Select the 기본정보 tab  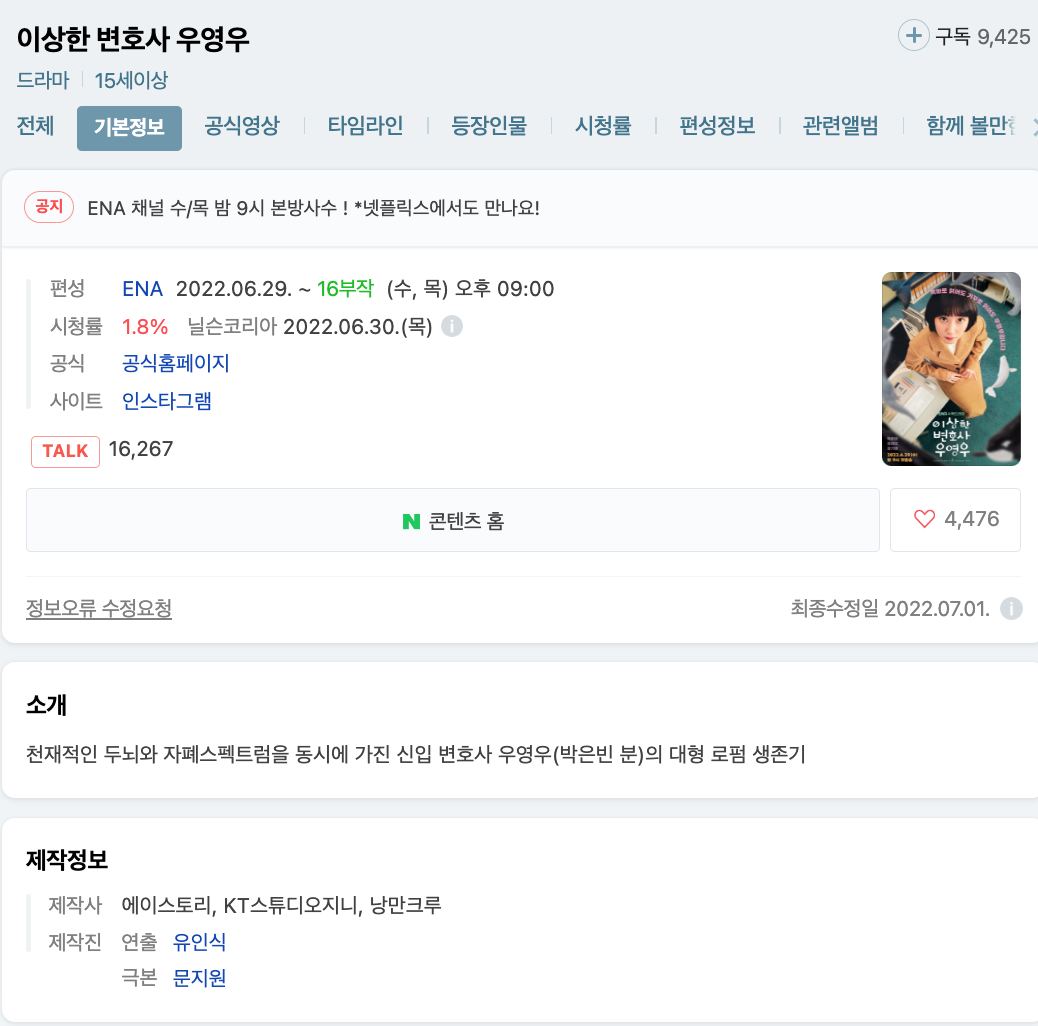point(129,128)
